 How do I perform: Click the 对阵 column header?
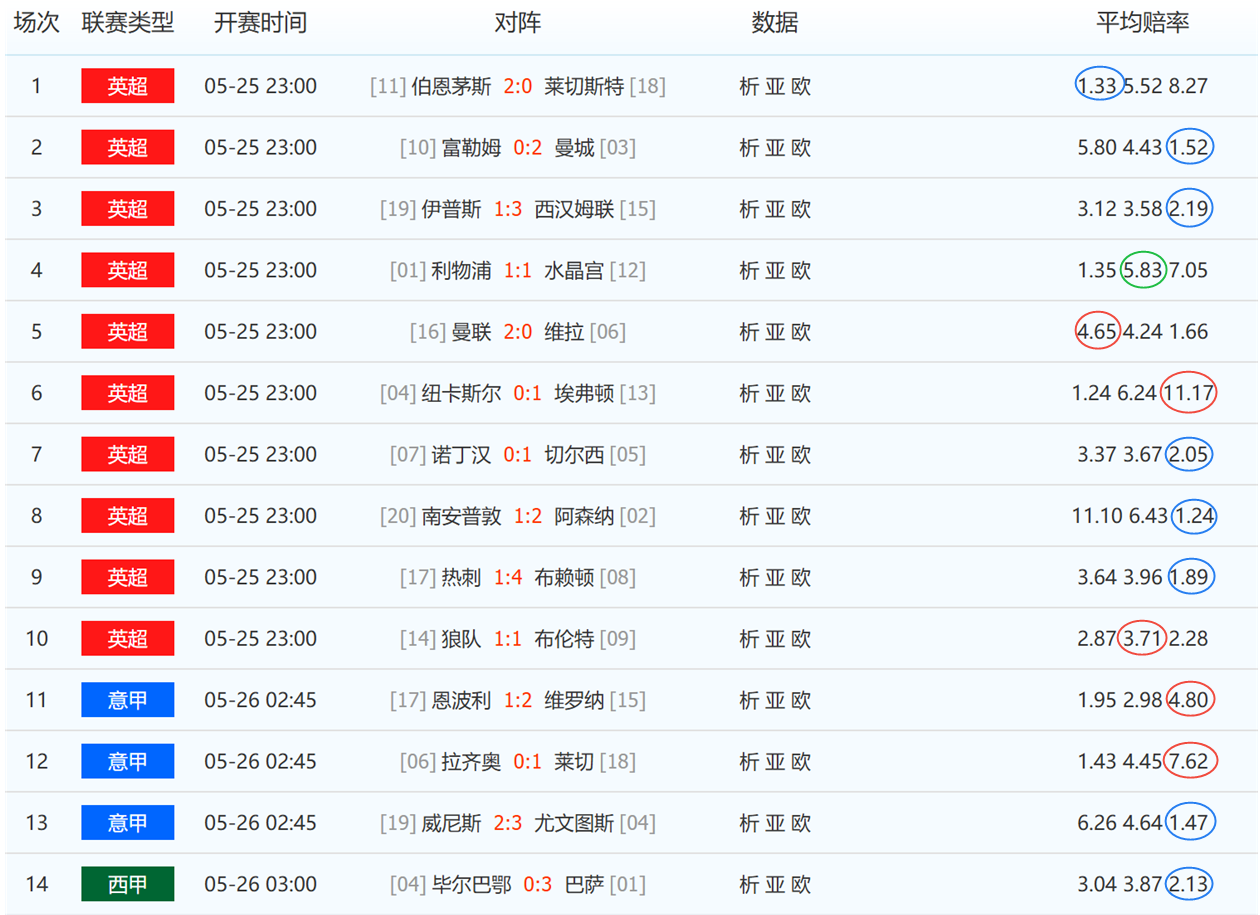[518, 23]
